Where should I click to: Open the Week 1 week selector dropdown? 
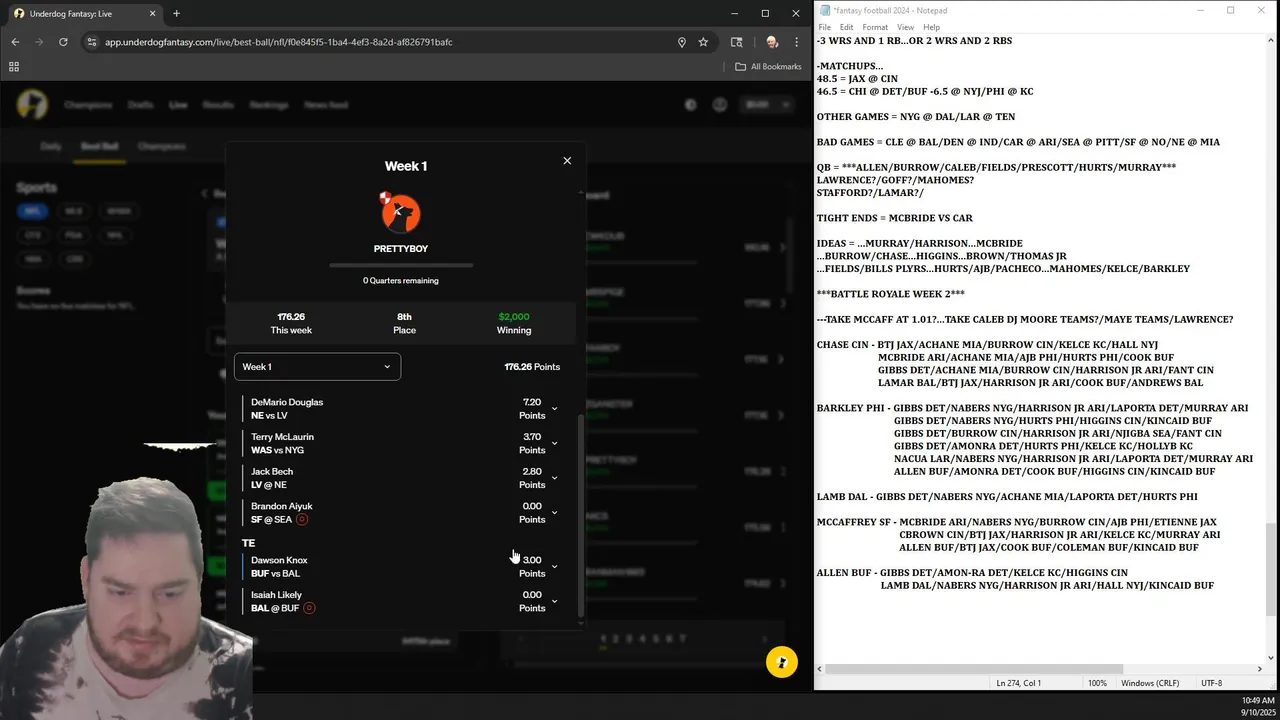pyautogui.click(x=317, y=367)
